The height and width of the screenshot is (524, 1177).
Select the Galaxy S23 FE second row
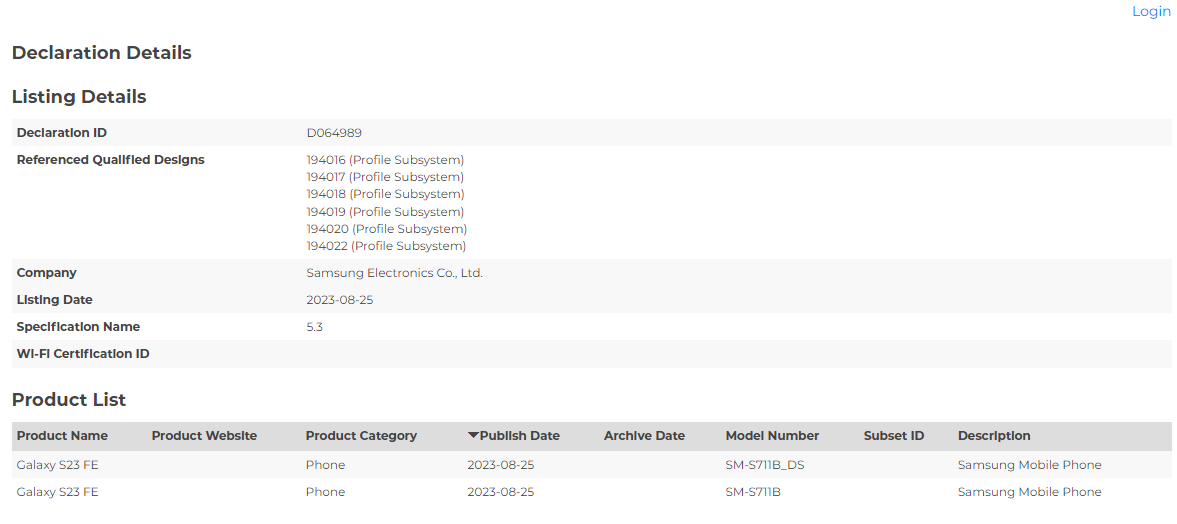(58, 492)
